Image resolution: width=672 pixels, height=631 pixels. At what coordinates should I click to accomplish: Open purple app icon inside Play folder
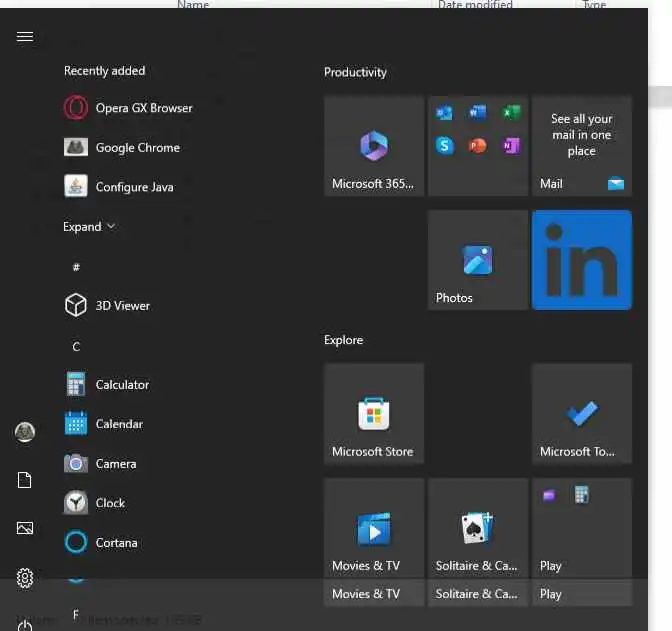pos(549,496)
